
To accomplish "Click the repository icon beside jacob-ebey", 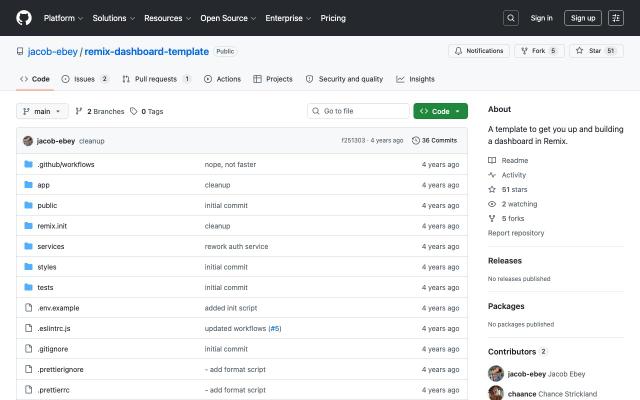I will (x=20, y=51).
